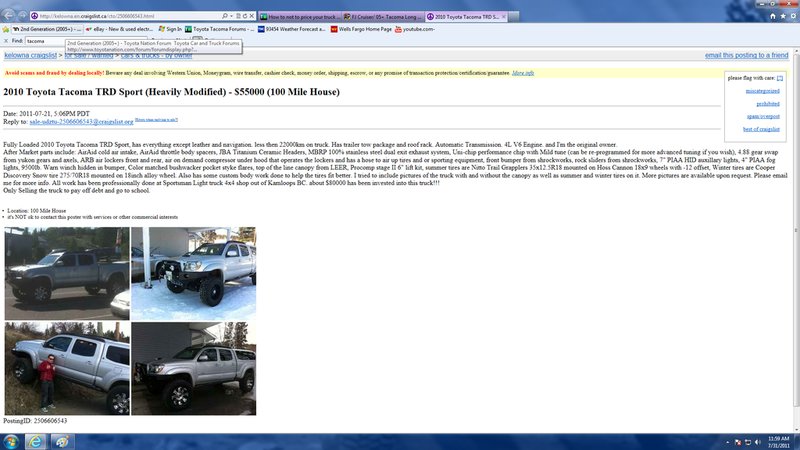This screenshot has width=800, height=450.
Task: Switch to the FJ Cruiser Tacoma tab
Action: tap(383, 17)
